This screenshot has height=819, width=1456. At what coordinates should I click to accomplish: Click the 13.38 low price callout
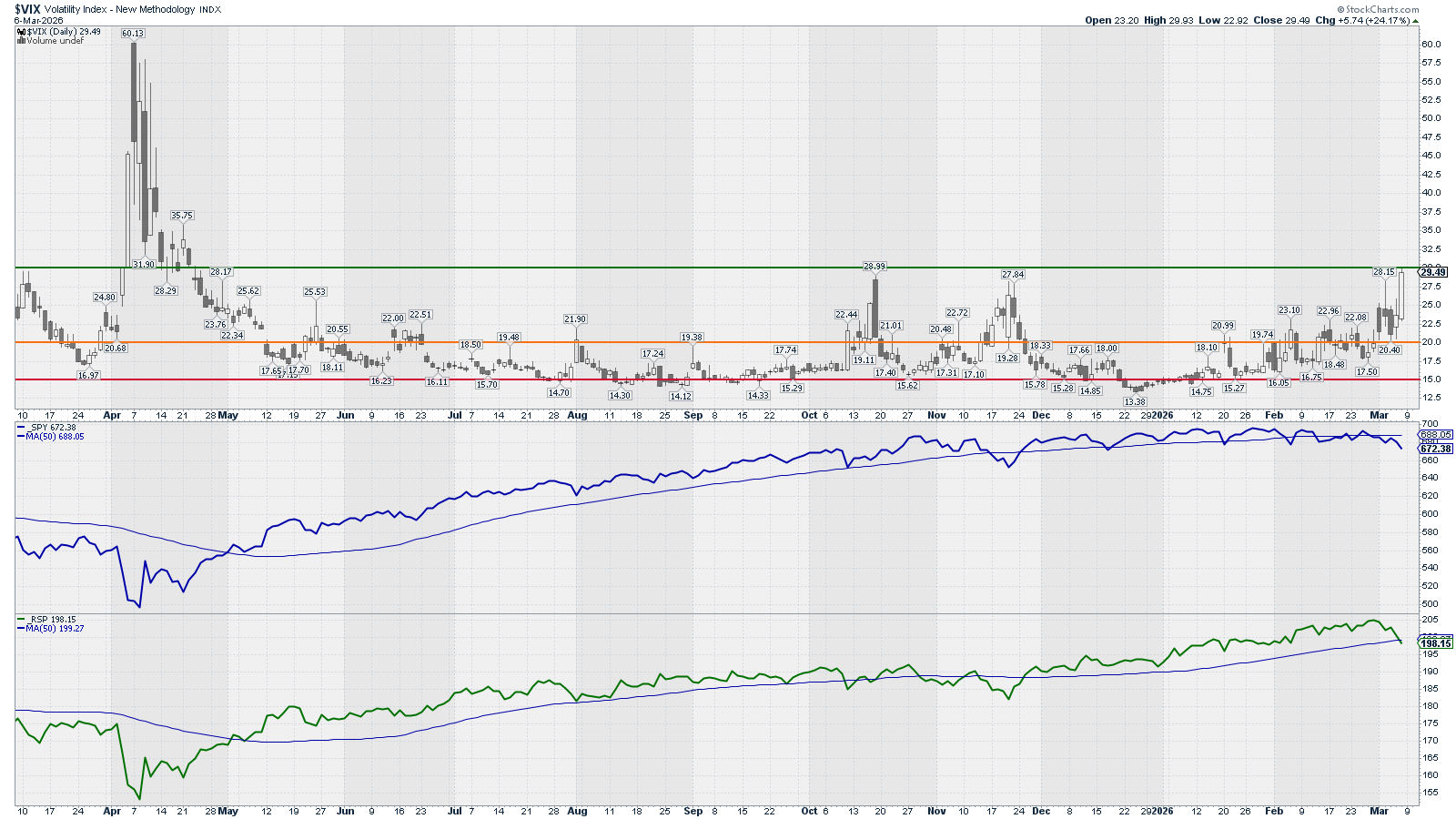pos(1135,401)
